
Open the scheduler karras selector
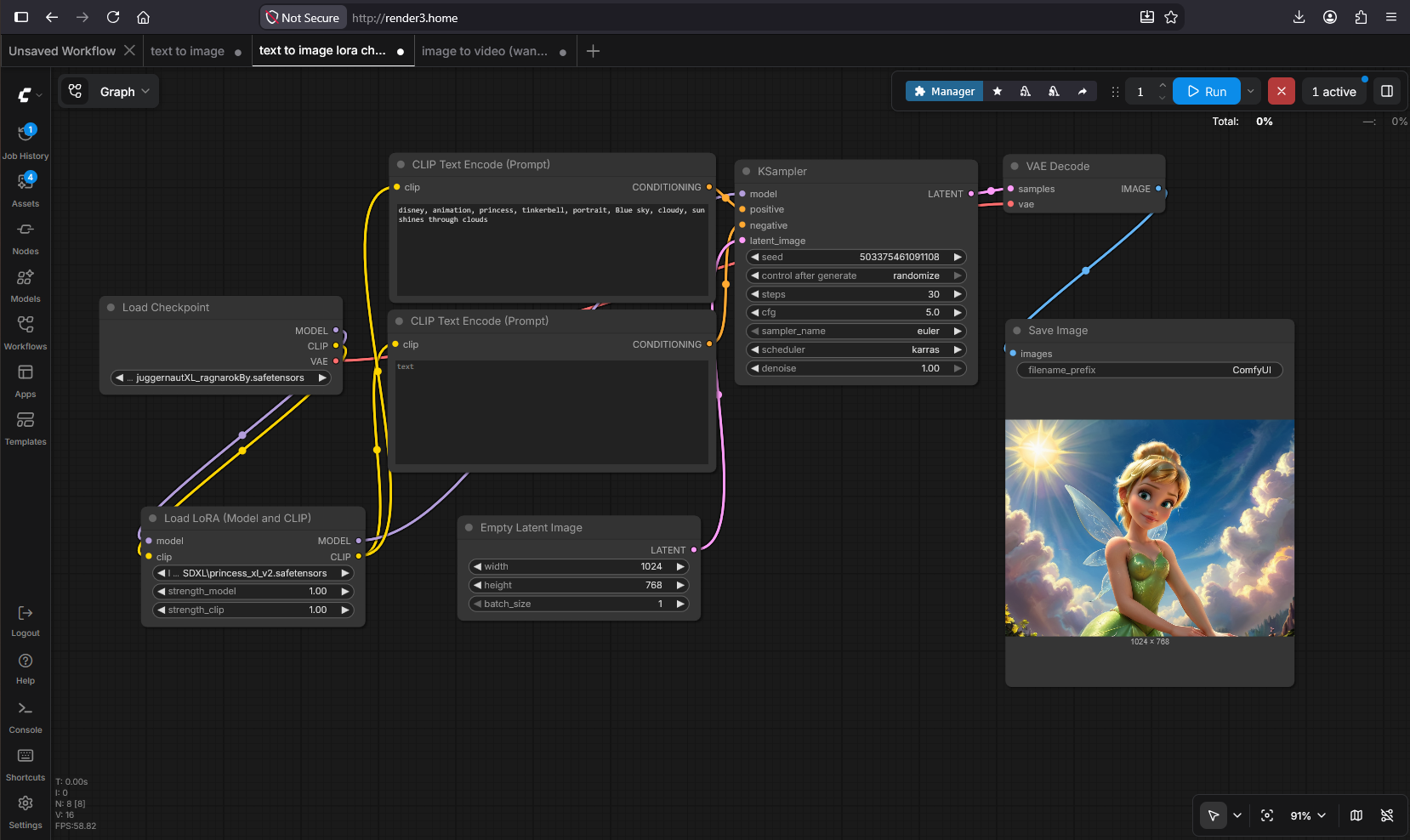point(857,349)
